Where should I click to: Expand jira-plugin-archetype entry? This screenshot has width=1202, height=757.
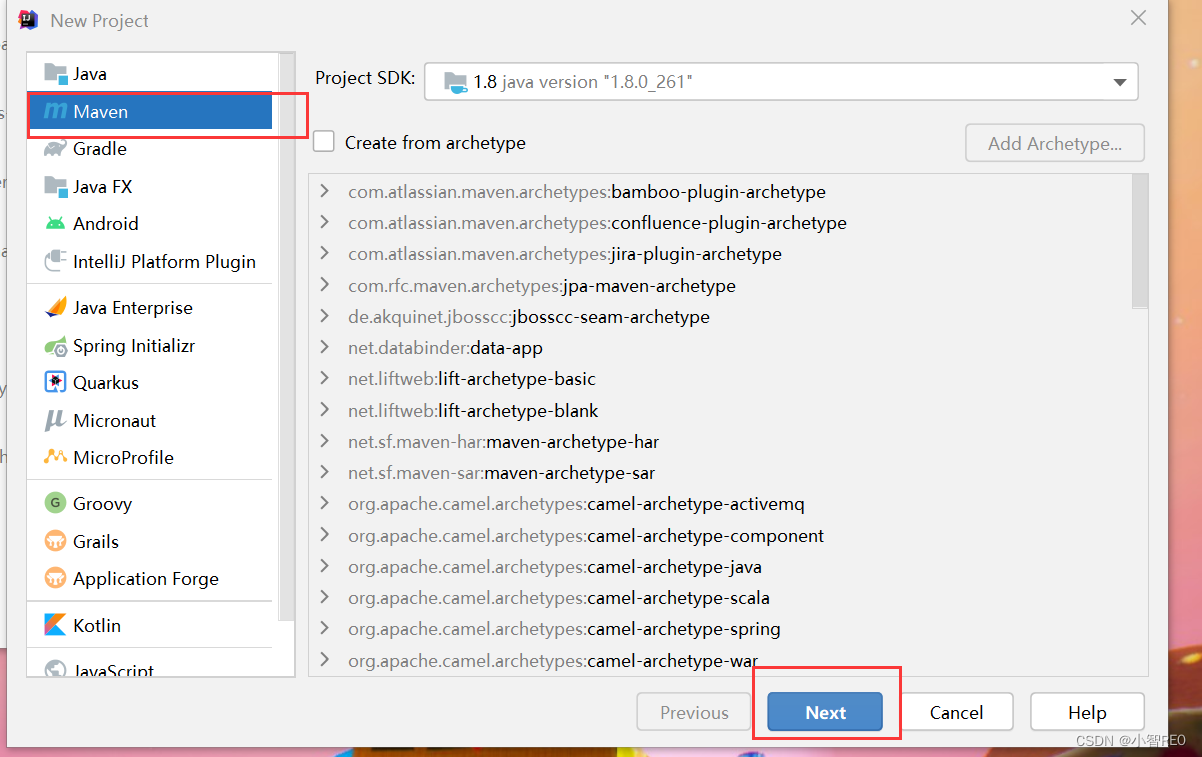324,253
